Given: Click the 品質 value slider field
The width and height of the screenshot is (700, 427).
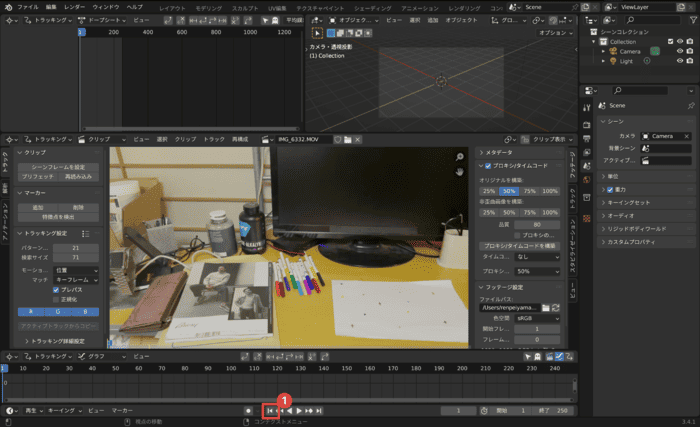Looking at the screenshot, I should pos(541,225).
